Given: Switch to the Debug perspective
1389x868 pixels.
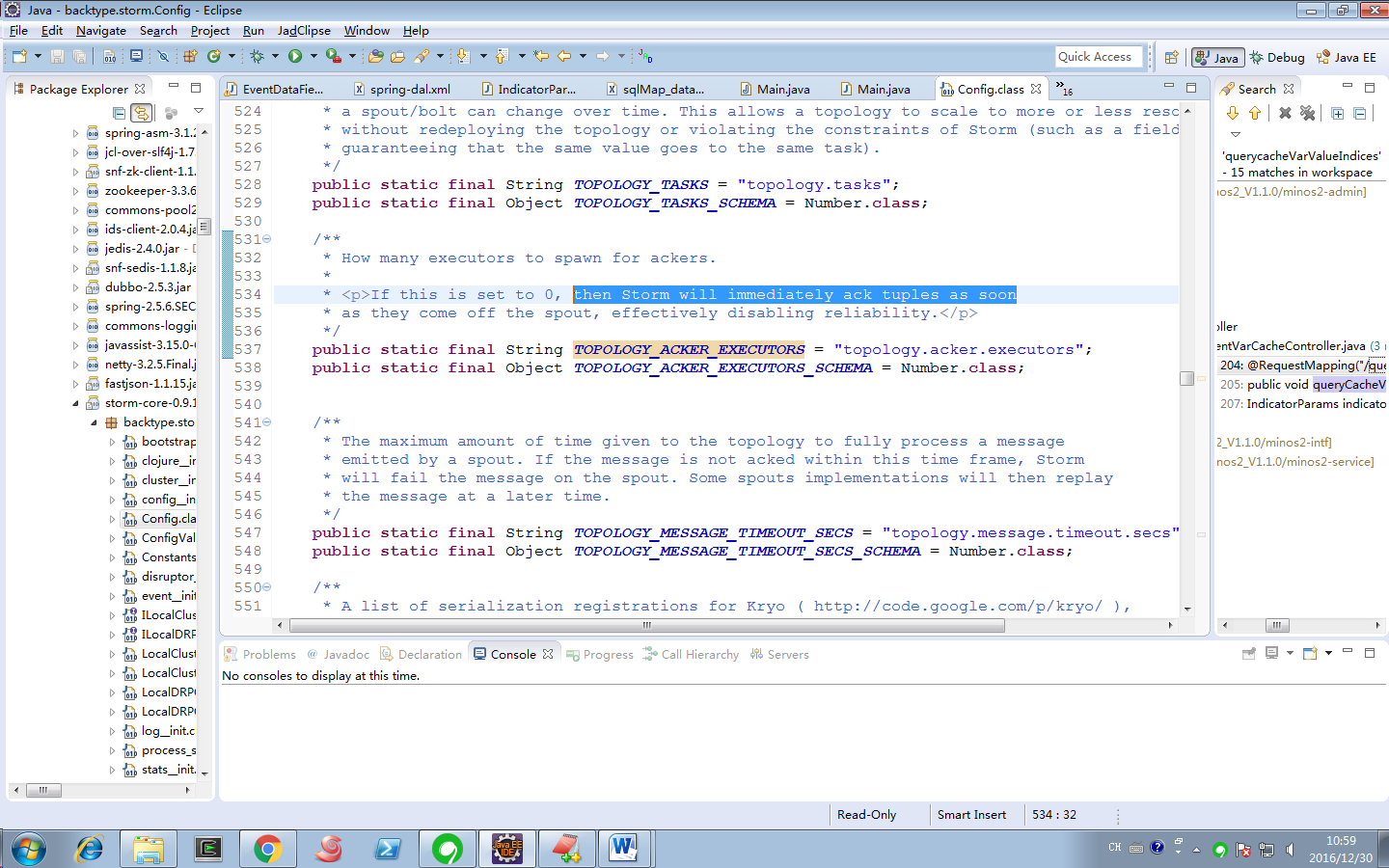Looking at the screenshot, I should pyautogui.click(x=1277, y=58).
